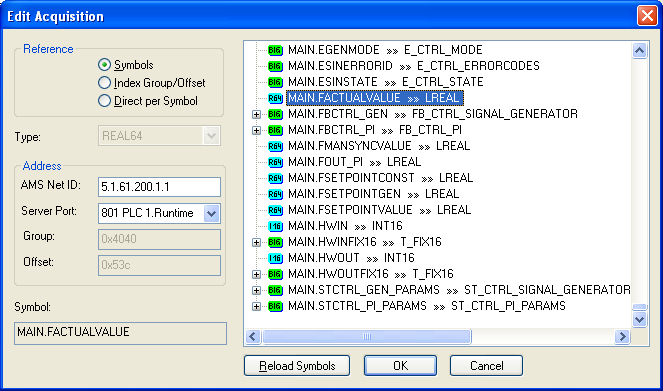Viewport: 663px width, 391px height.
Task: Expand the MAIN.FBCTRL_PI tree node
Action: (x=256, y=131)
